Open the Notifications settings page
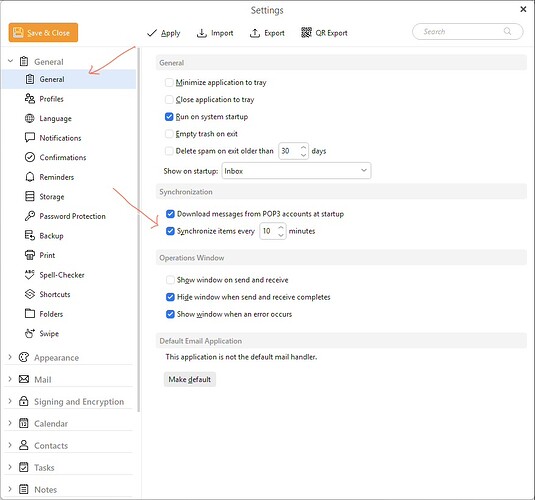Image resolution: width=535 pixels, height=500 pixels. pyautogui.click(x=60, y=138)
